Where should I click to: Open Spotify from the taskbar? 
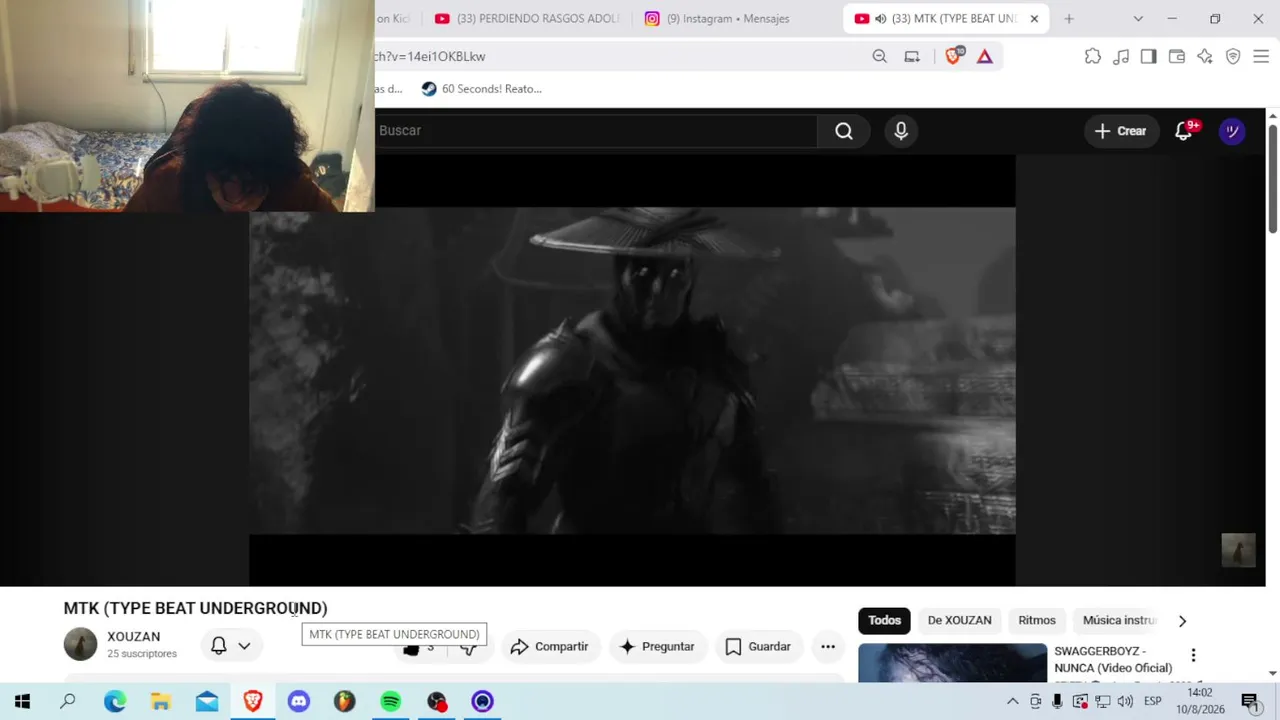pyautogui.click(x=391, y=702)
